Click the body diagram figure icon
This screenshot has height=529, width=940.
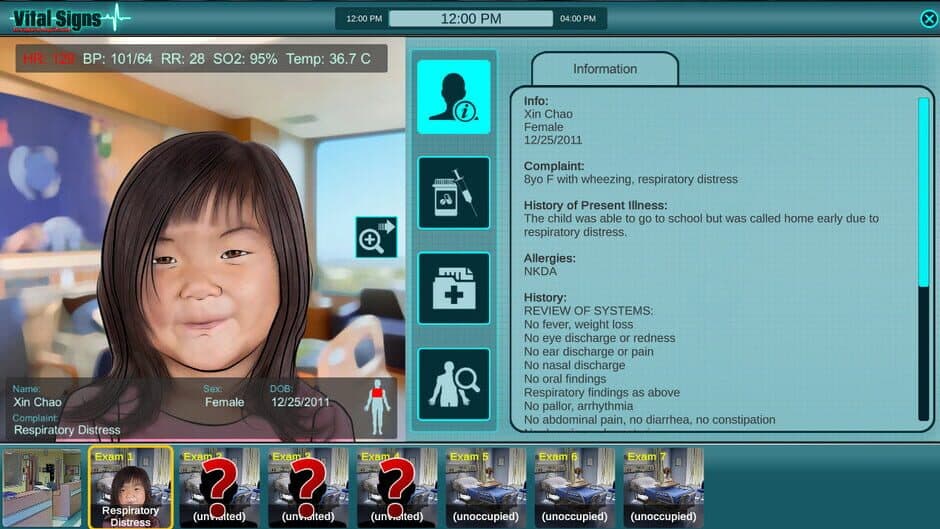[x=377, y=407]
